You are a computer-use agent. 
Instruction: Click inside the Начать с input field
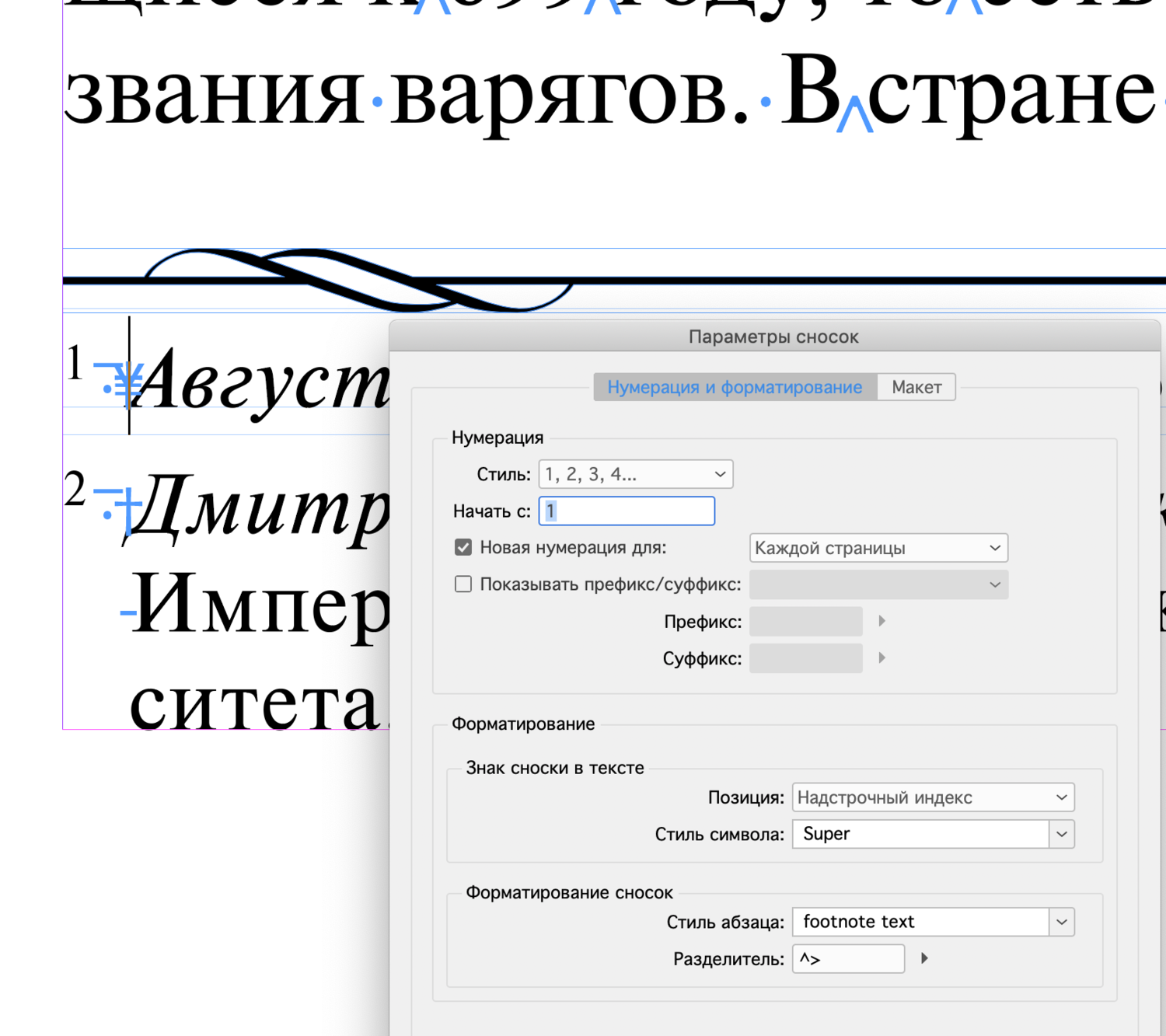click(627, 511)
